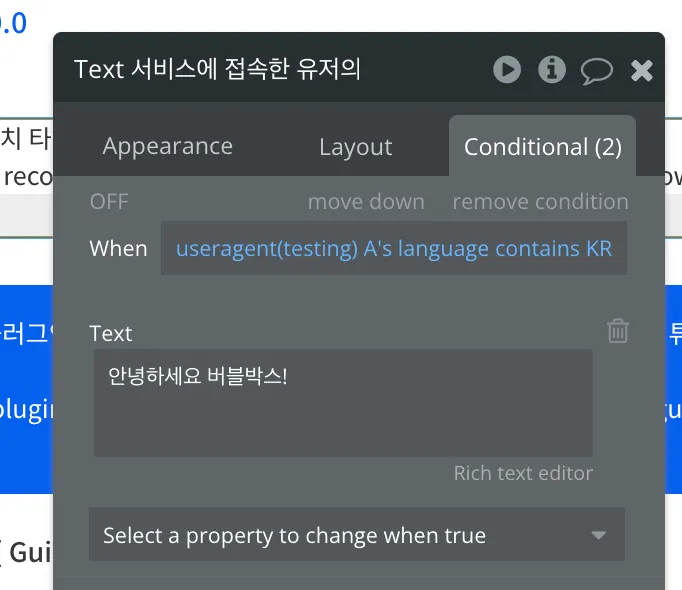Screen dimensions: 682x590
Task: Select the Conditional (2) tab
Action: (x=542, y=147)
